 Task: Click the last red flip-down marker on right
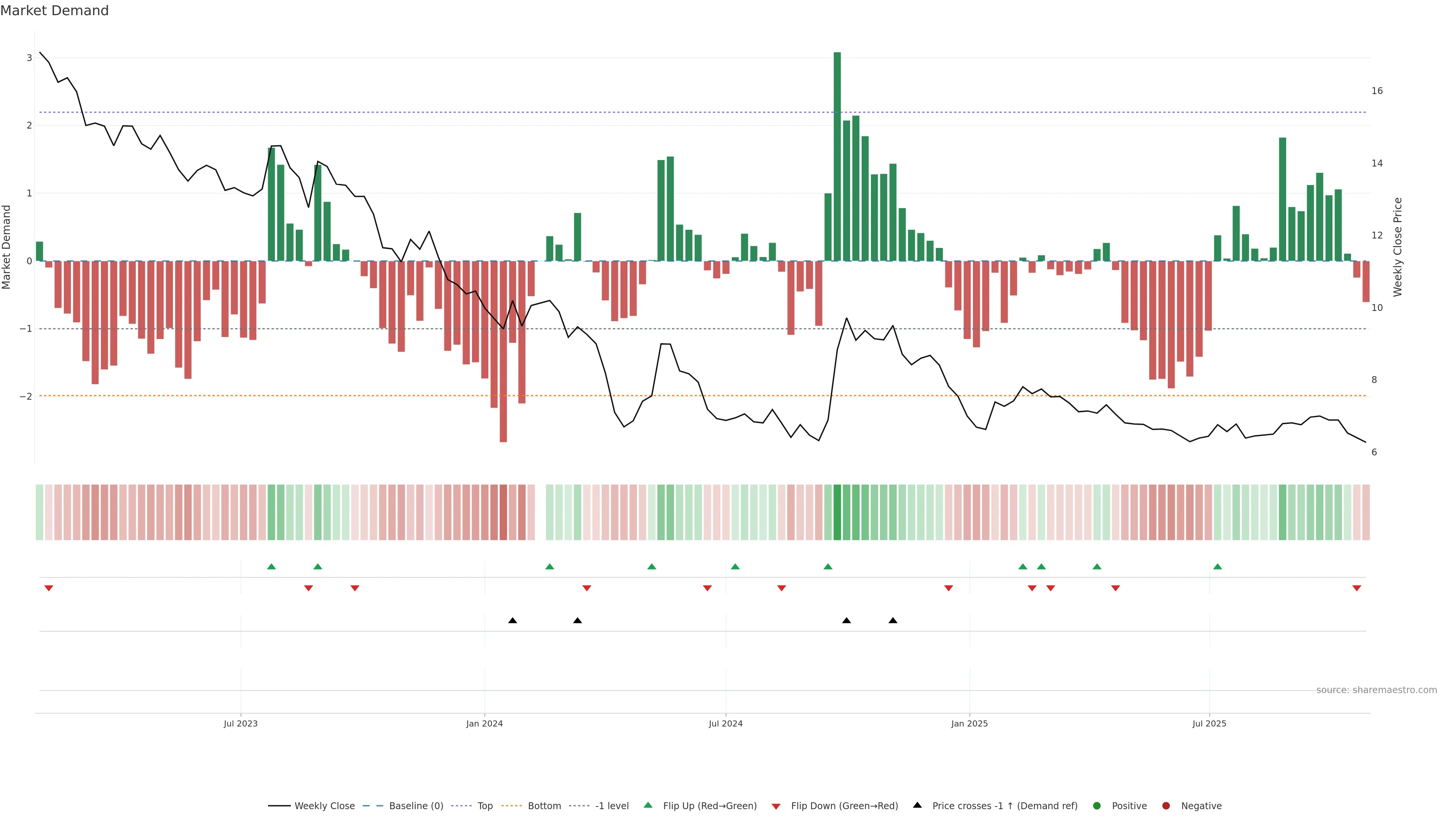pos(1357,588)
